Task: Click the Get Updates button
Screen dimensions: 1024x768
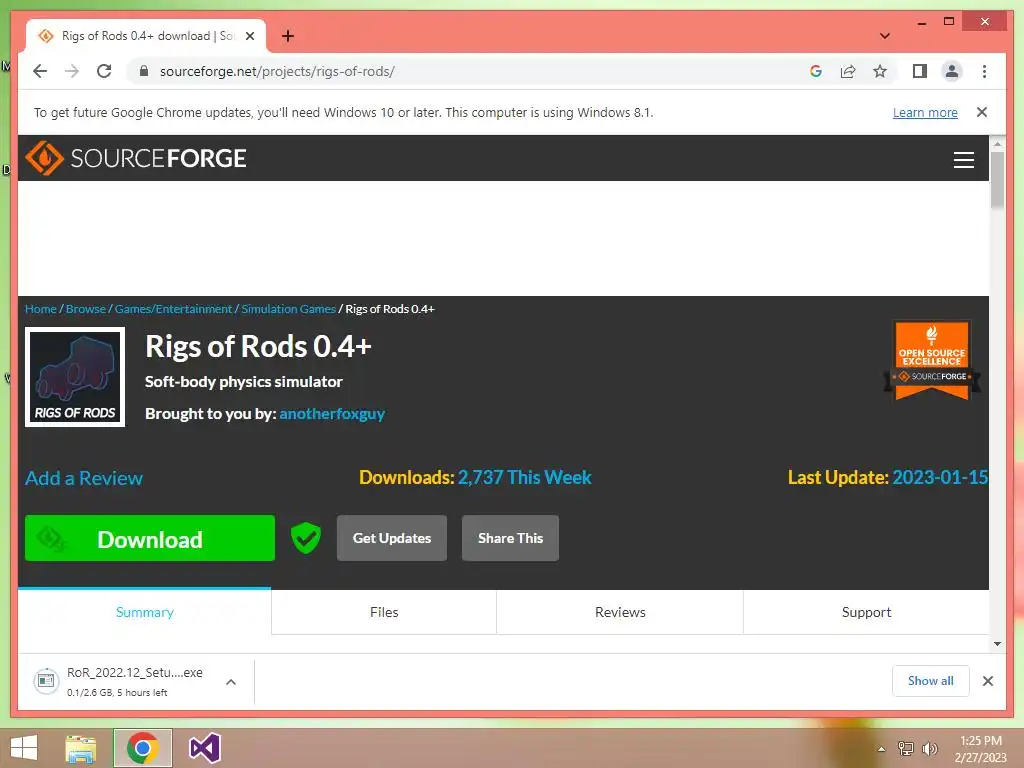Action: 392,538
